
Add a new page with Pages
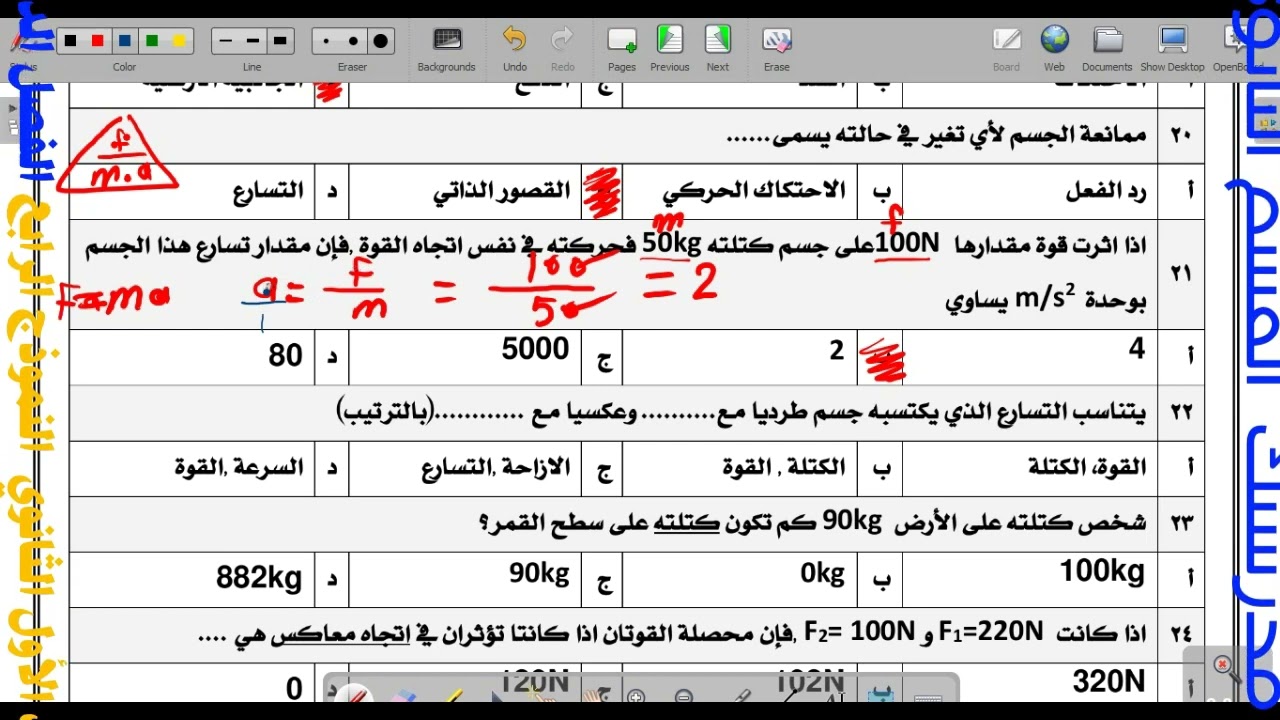click(622, 49)
